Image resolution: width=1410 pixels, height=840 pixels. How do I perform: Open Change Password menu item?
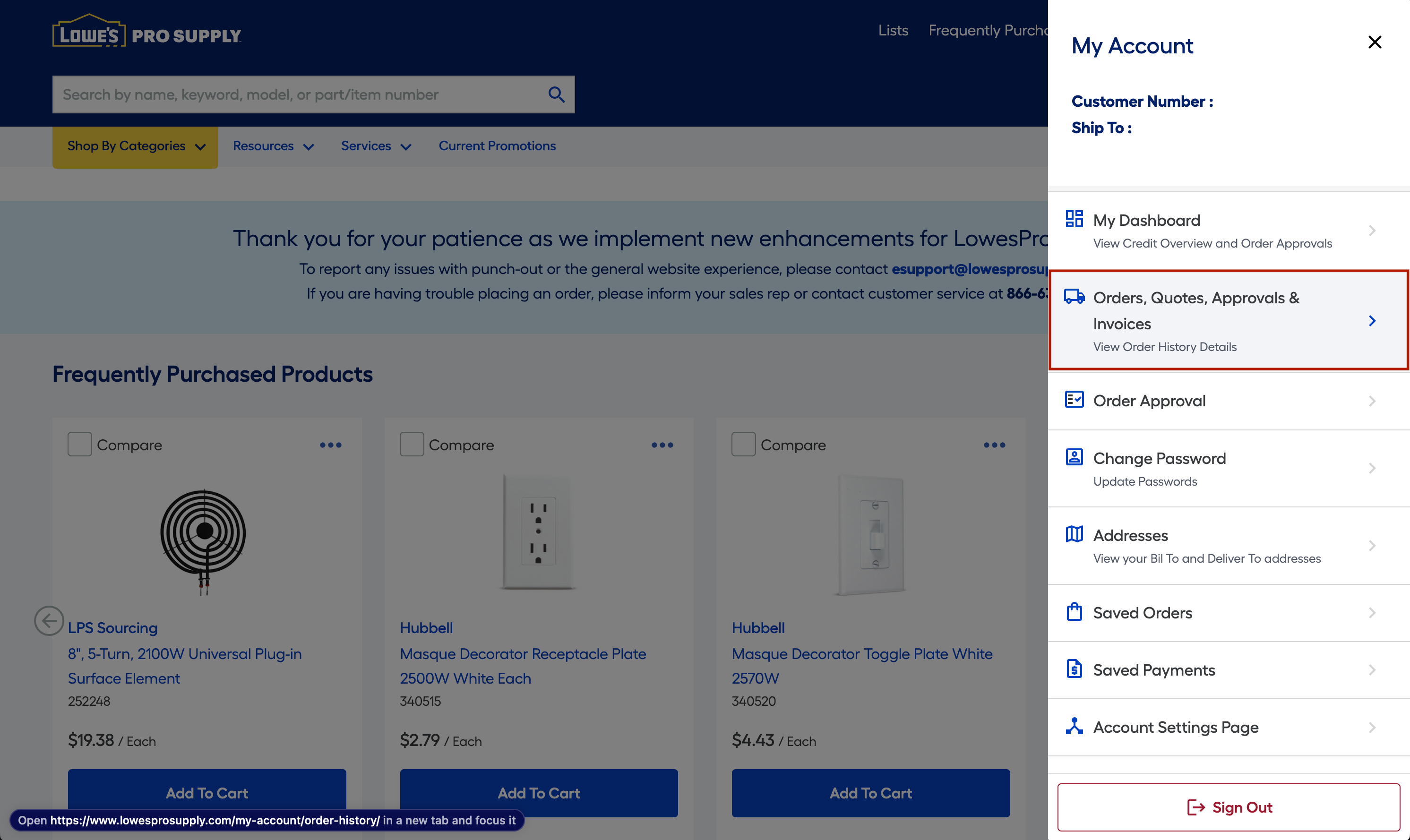[1229, 469]
